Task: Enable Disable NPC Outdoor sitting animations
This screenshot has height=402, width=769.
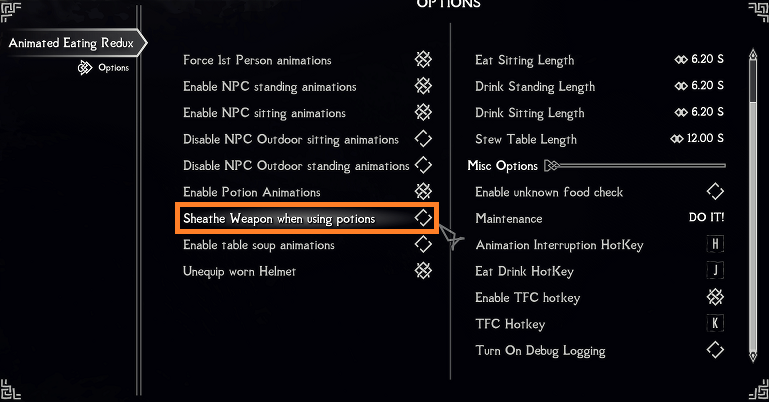Action: point(423,139)
